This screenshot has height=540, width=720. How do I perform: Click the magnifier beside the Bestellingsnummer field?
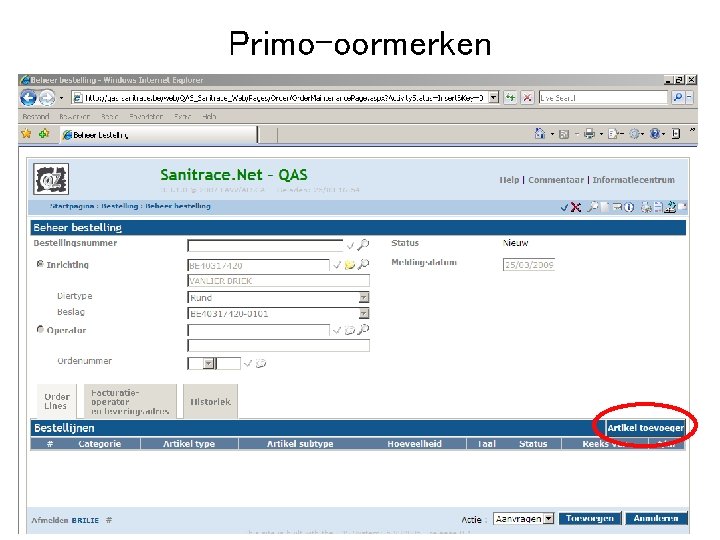pos(363,245)
